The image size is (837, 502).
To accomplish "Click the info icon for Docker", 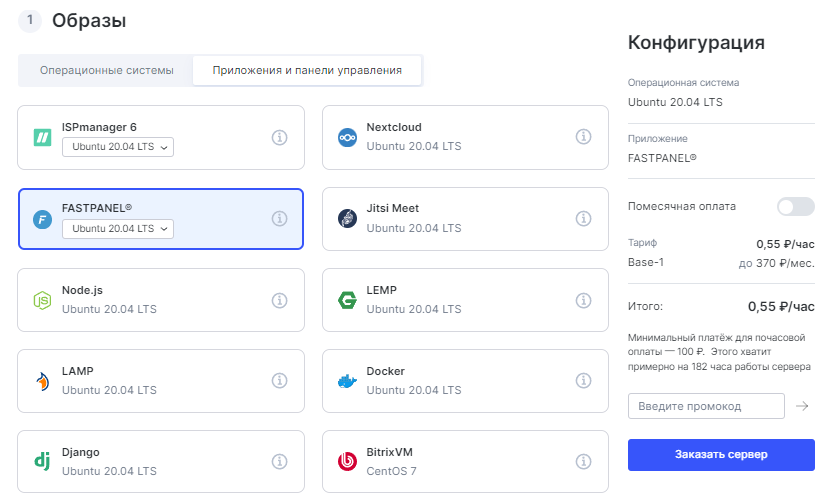I will coord(584,380).
